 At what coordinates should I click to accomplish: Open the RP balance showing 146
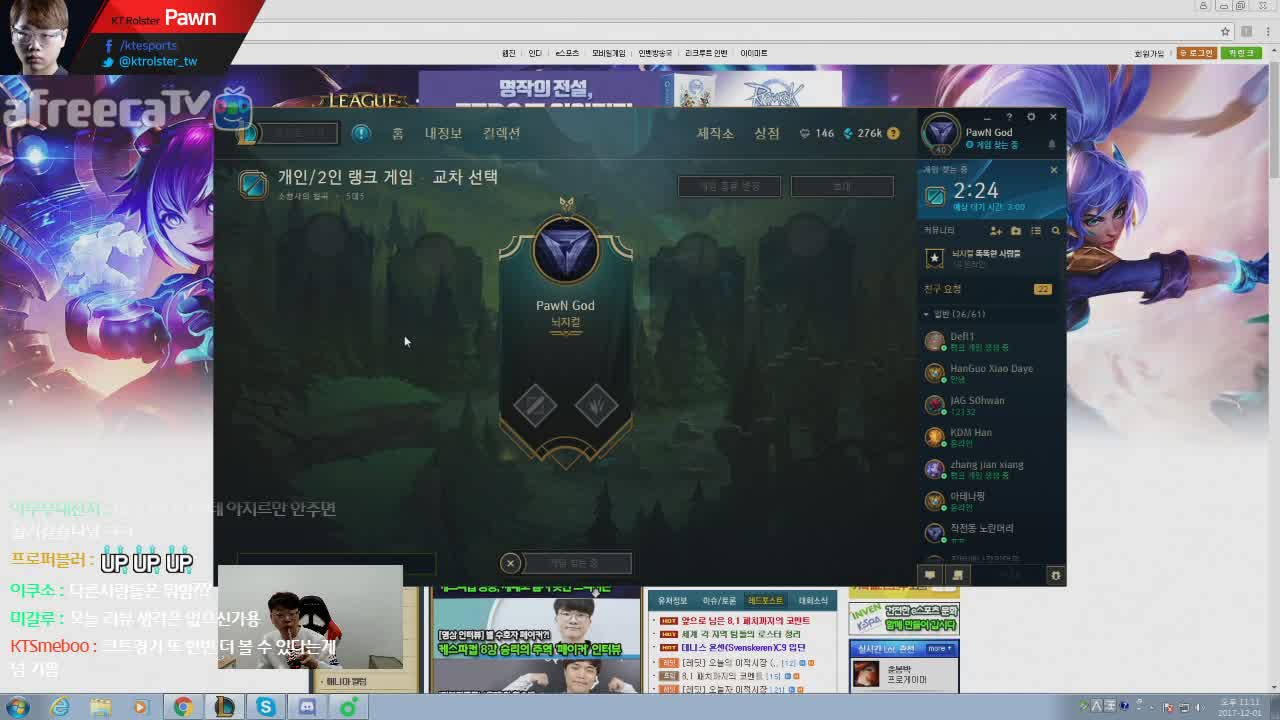pos(816,131)
